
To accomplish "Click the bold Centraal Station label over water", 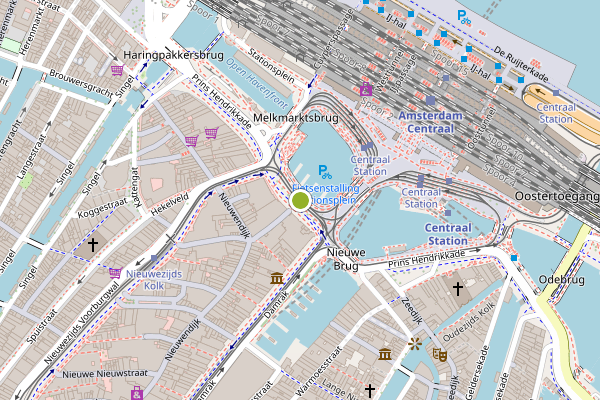I will (448, 234).
